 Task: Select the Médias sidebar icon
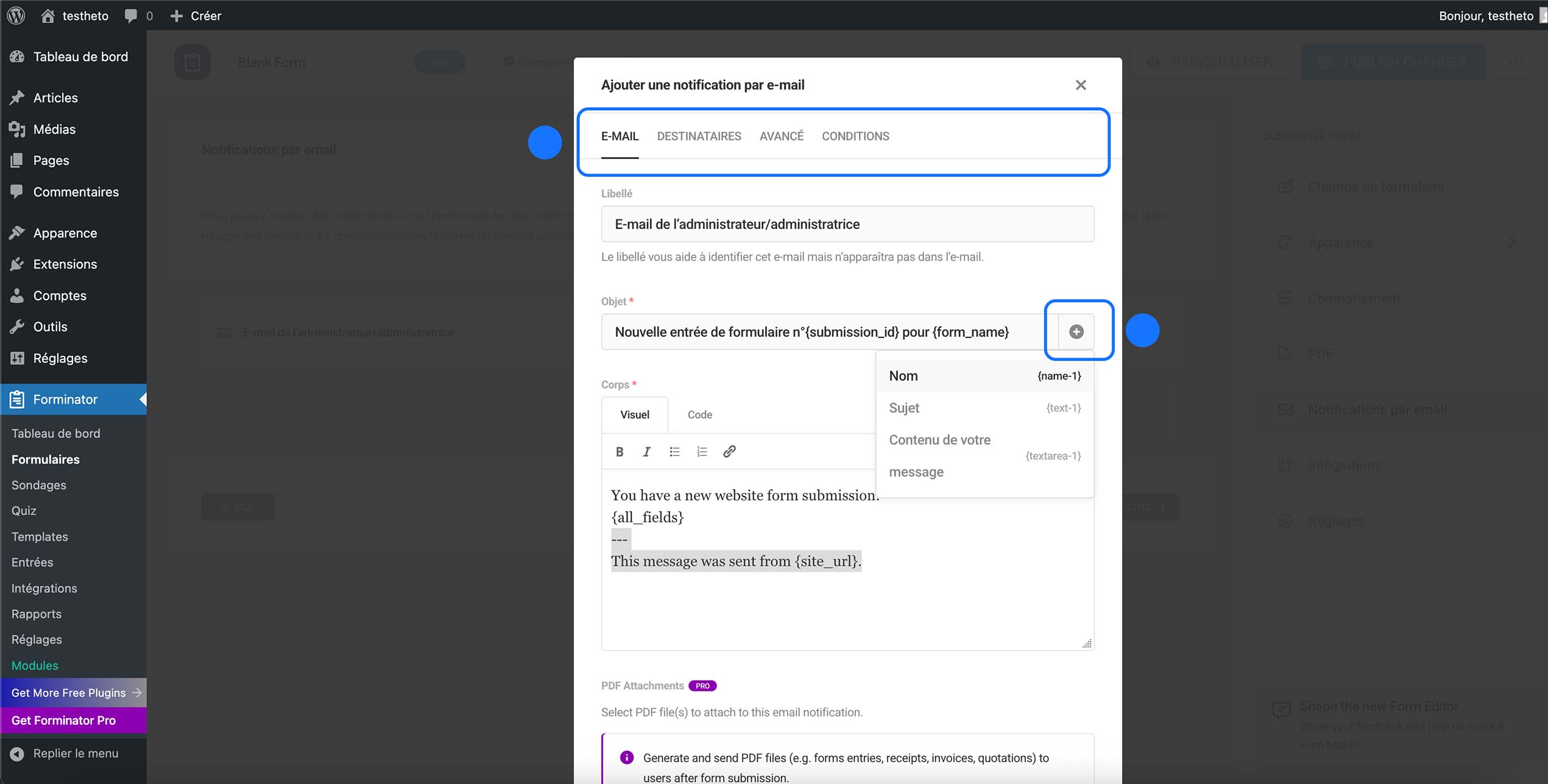[17, 129]
